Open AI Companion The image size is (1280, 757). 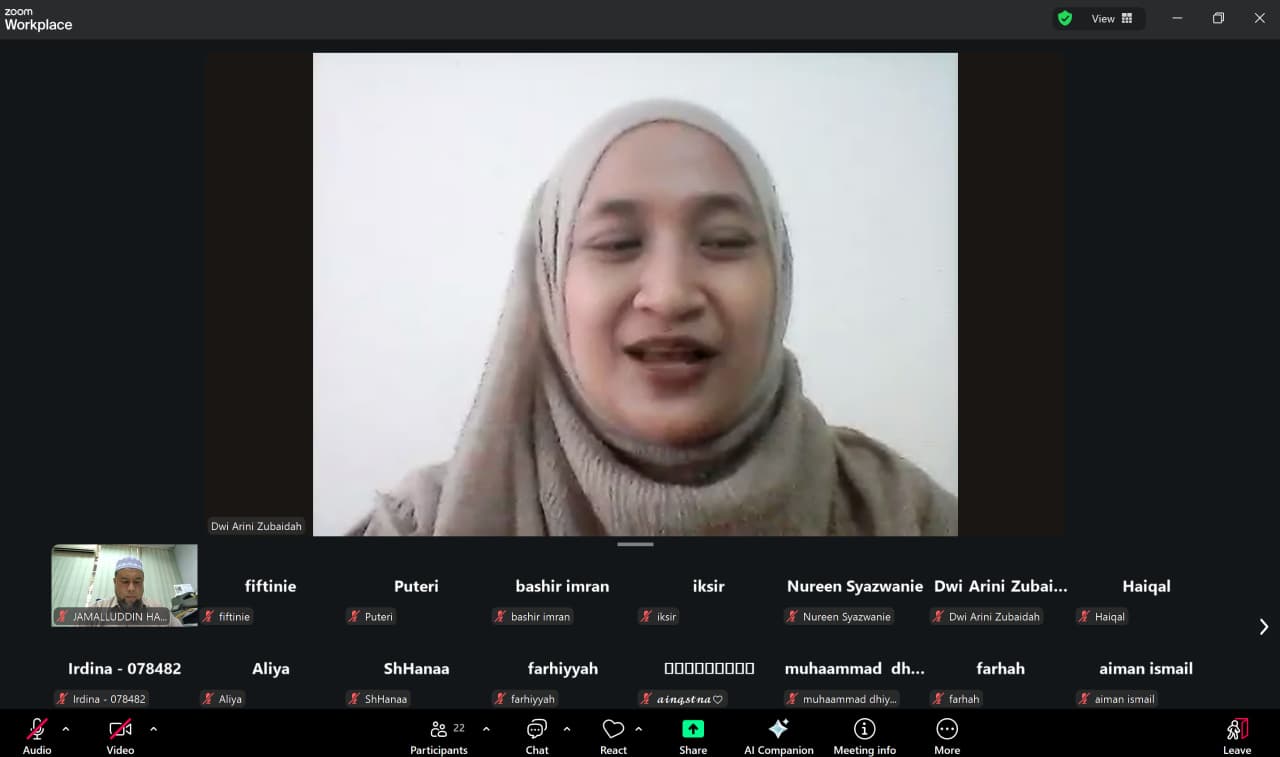click(x=779, y=735)
